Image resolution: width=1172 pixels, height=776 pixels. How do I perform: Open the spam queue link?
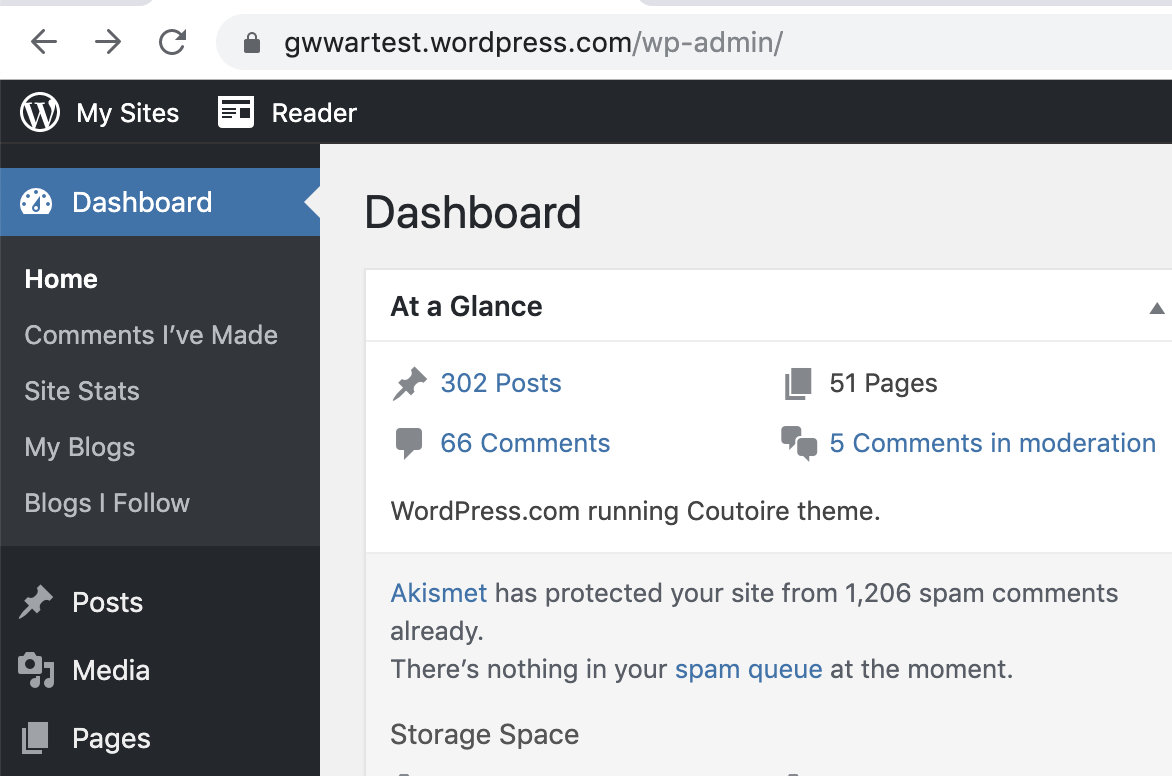point(748,669)
